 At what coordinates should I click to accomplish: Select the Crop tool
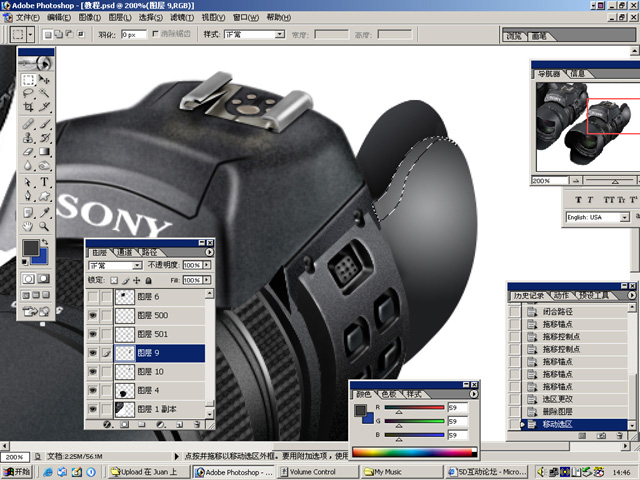(x=28, y=107)
